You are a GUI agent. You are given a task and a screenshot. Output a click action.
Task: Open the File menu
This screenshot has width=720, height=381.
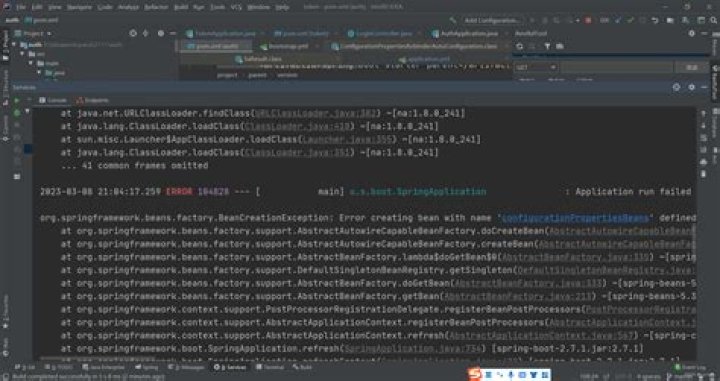click(x=22, y=7)
